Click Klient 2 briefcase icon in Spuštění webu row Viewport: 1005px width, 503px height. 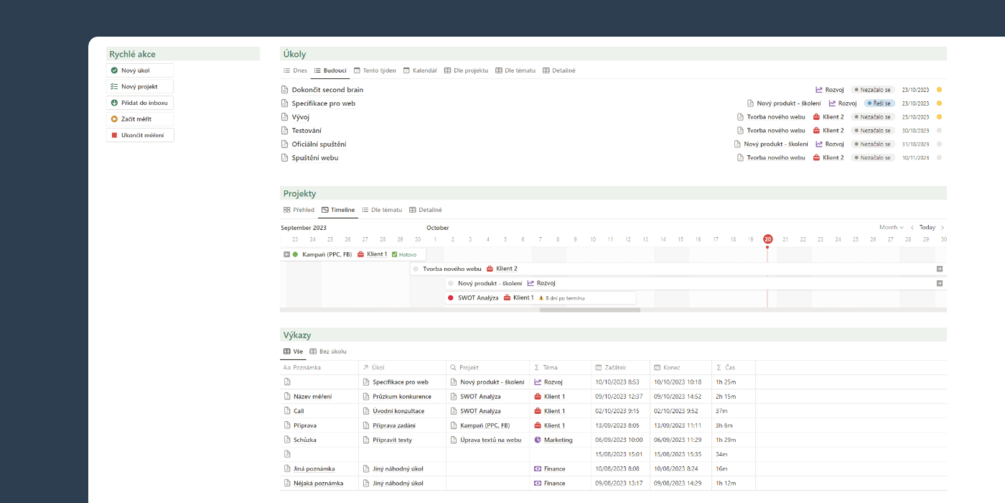[x=816, y=158]
